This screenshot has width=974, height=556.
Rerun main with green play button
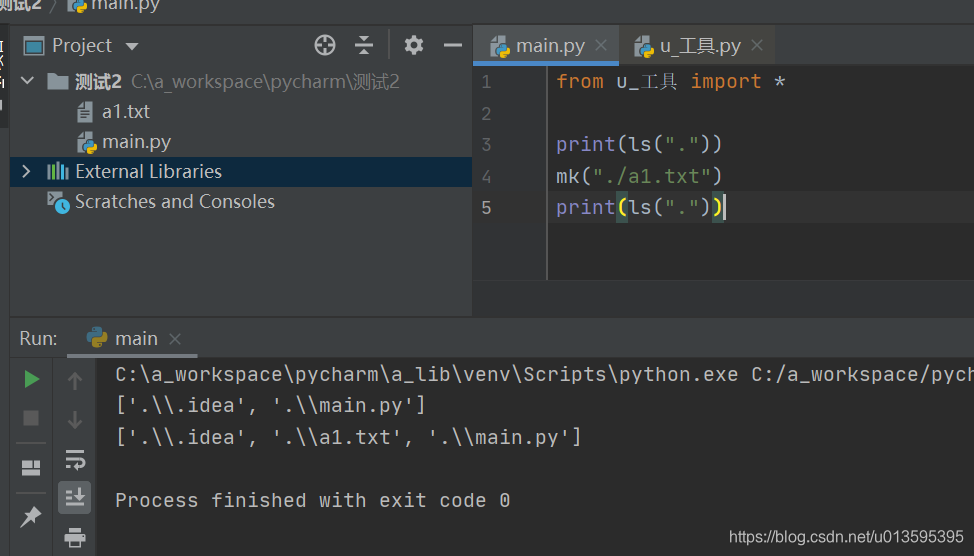click(31, 379)
